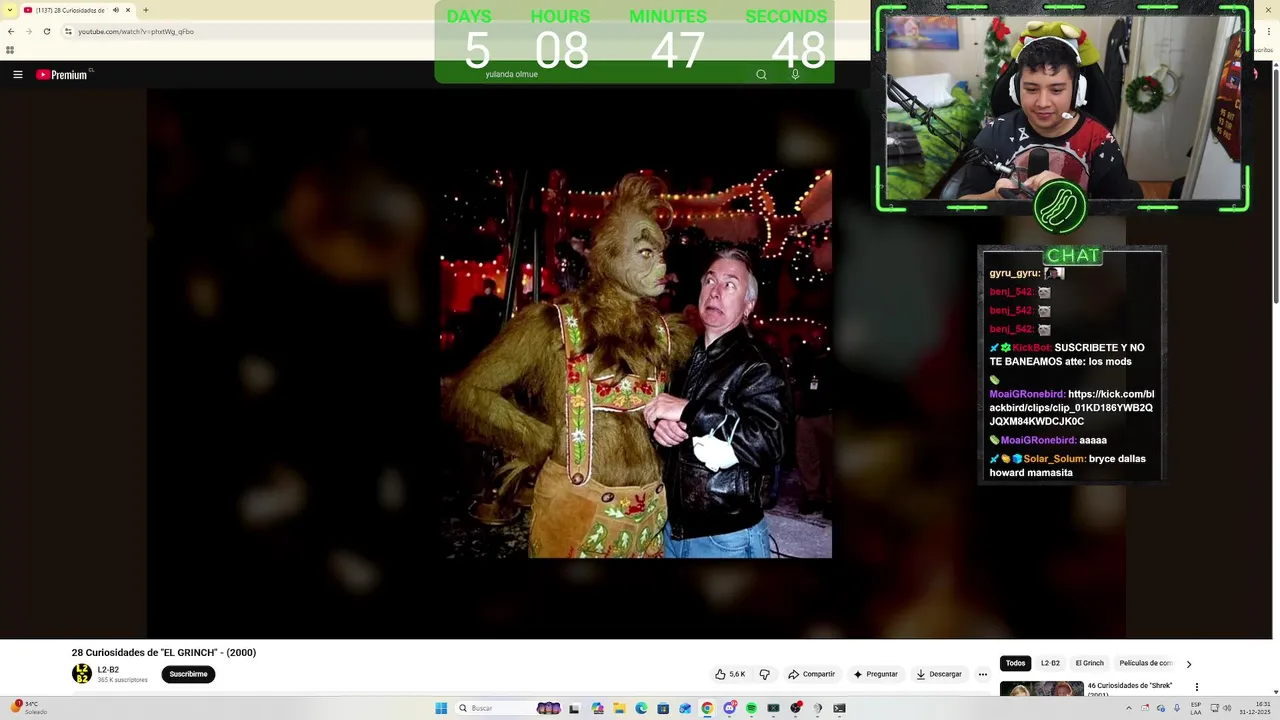Open site information icon in address bar

(68, 31)
